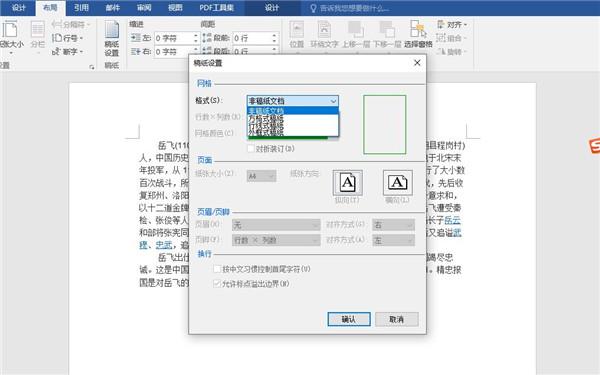Screen dimensions: 600x375
Task: Click the grid preview thumbnail in dialog
Action: (385, 125)
